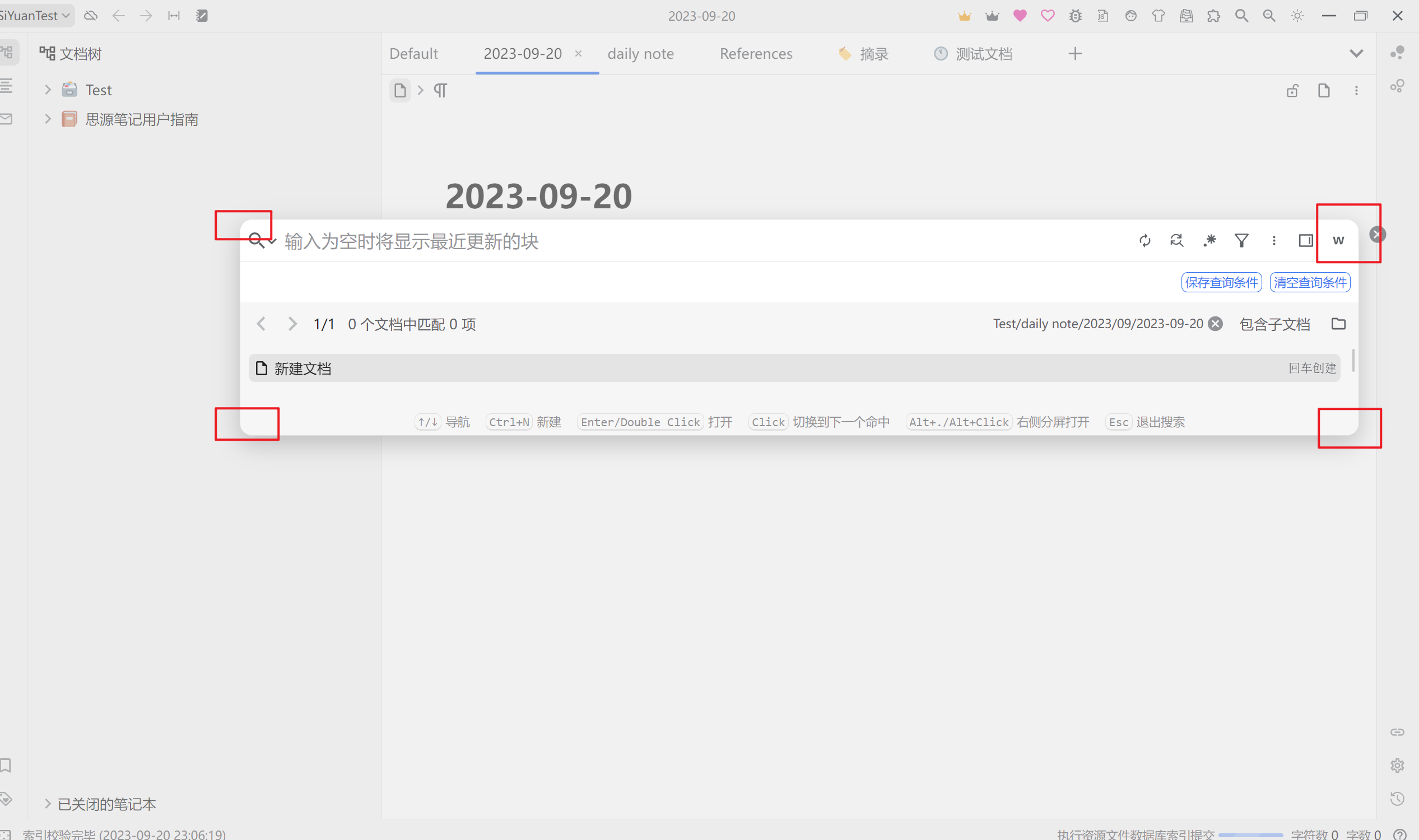Image resolution: width=1419 pixels, height=840 pixels.
Task: Click the t-shirt appearance icon
Action: 1159,16
